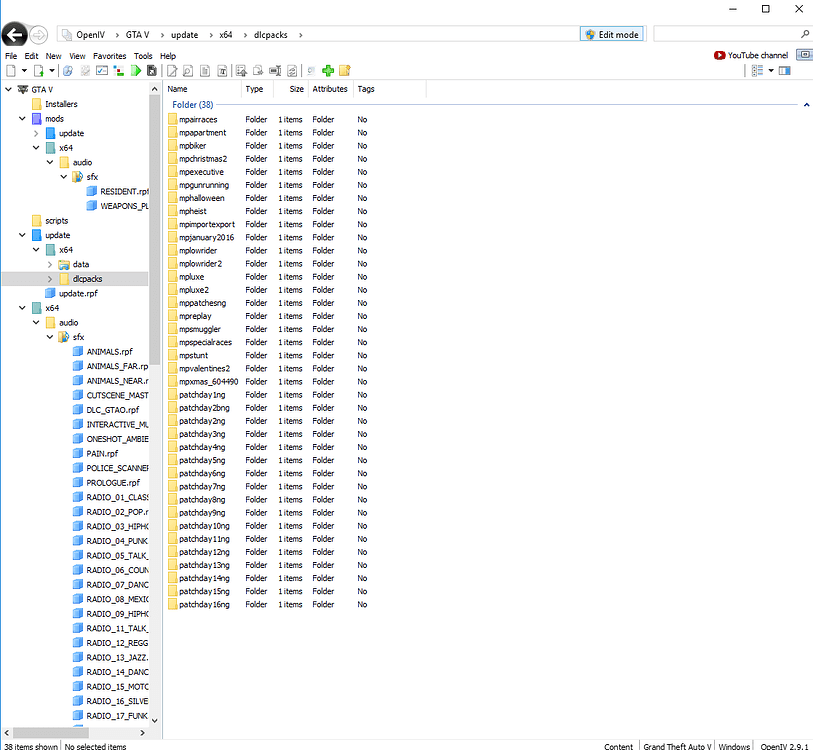This screenshot has width=813, height=750.
Task: Click the black back navigation arrow
Action: pos(14,35)
